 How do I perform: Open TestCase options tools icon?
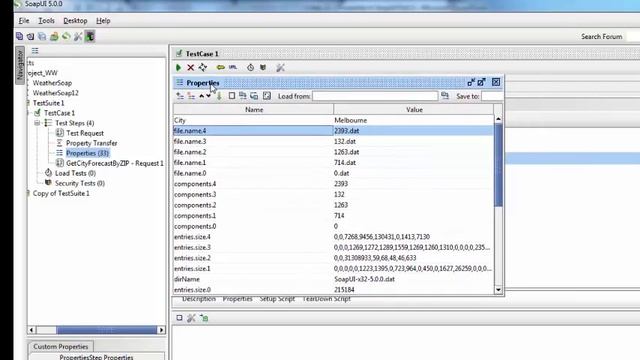[x=280, y=67]
